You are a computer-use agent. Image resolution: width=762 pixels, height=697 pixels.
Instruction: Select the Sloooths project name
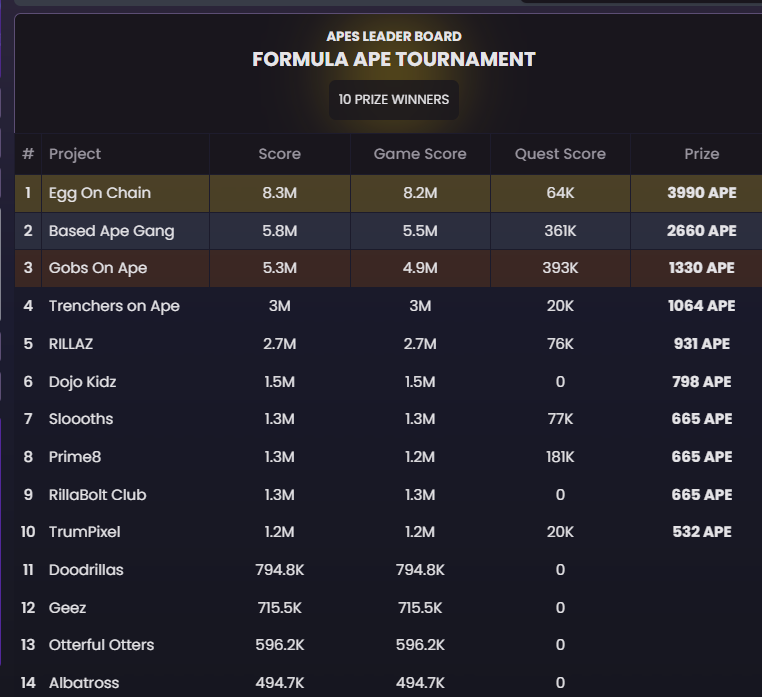tap(81, 419)
